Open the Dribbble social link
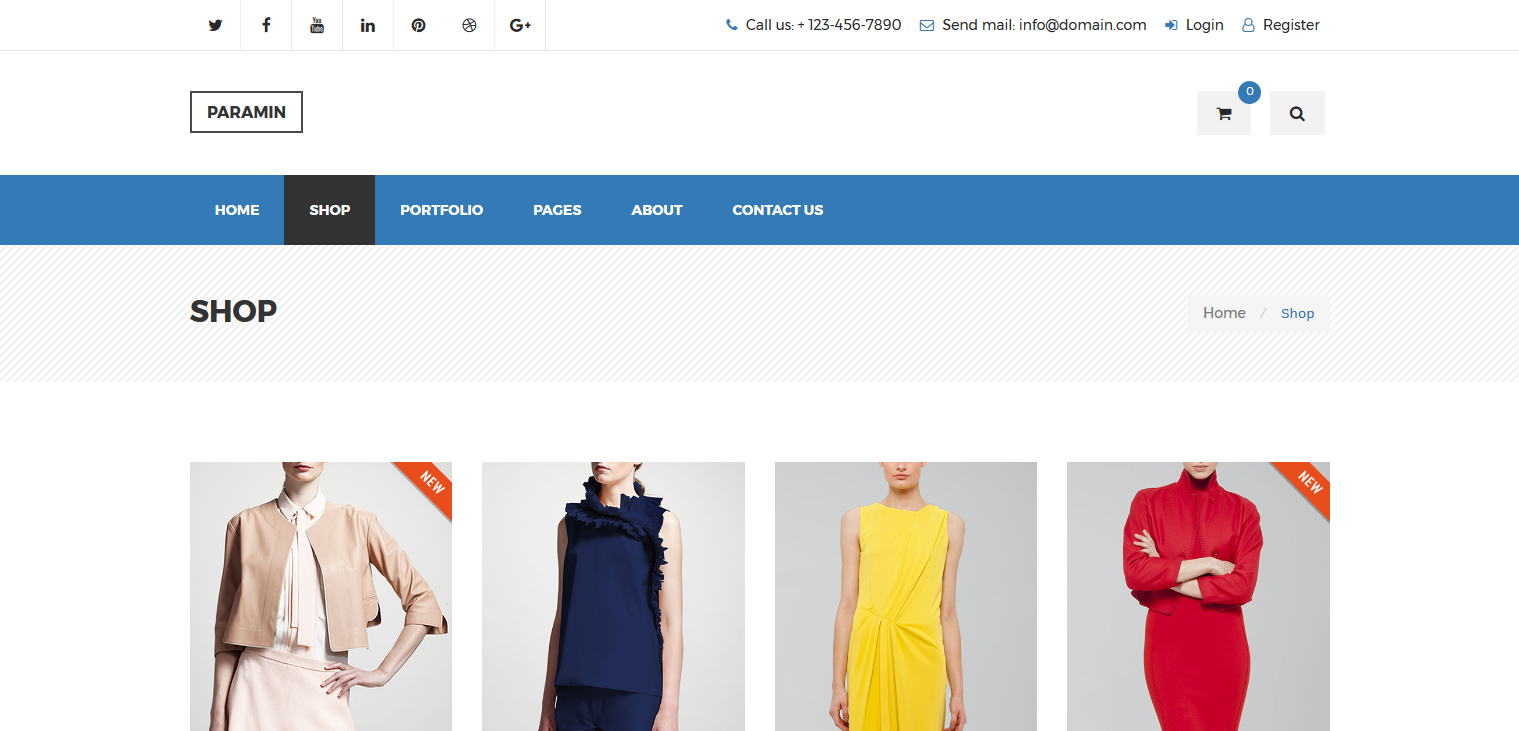Viewport: 1519px width, 731px height. [469, 25]
